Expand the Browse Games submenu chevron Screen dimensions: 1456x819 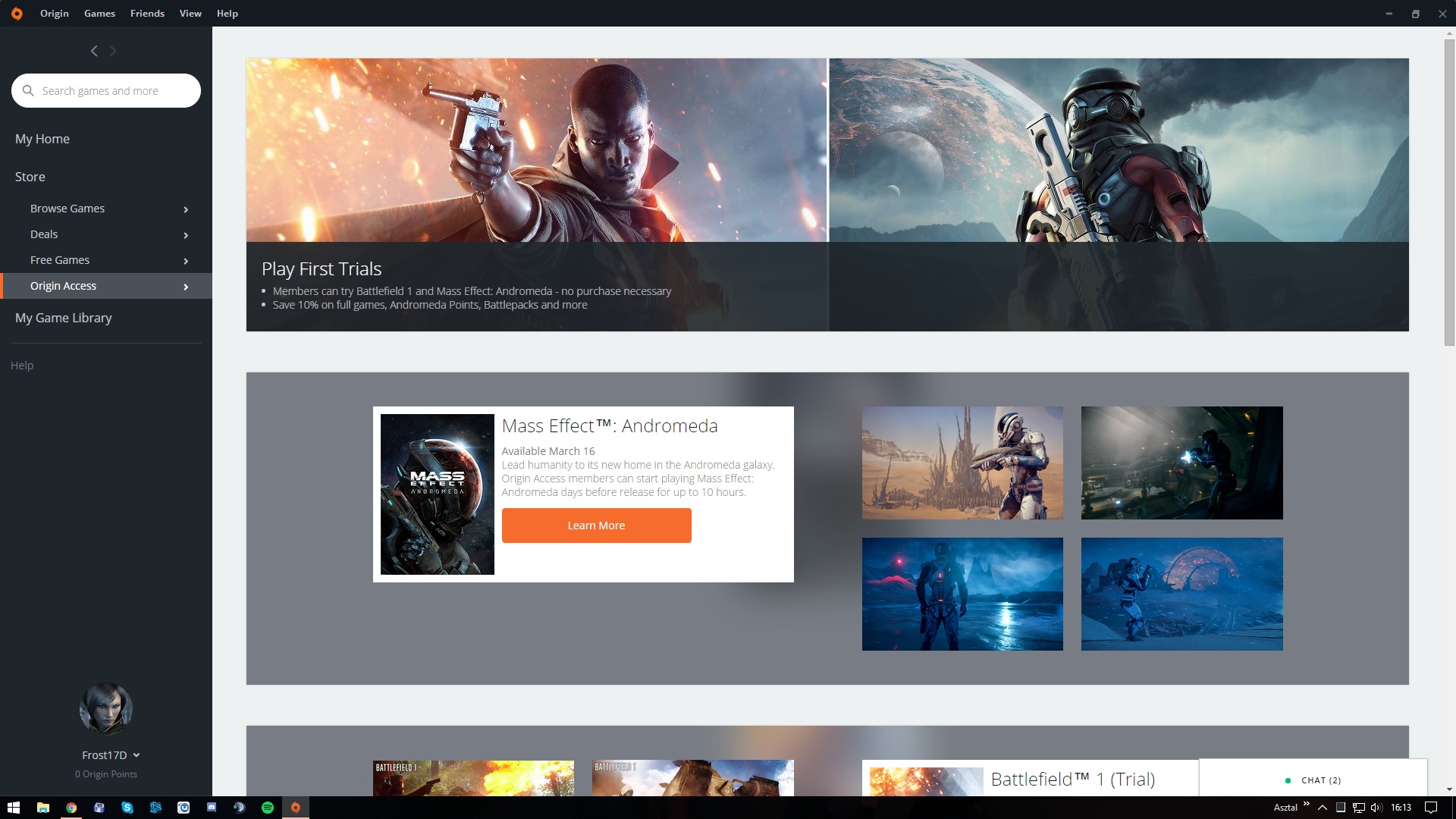click(186, 209)
